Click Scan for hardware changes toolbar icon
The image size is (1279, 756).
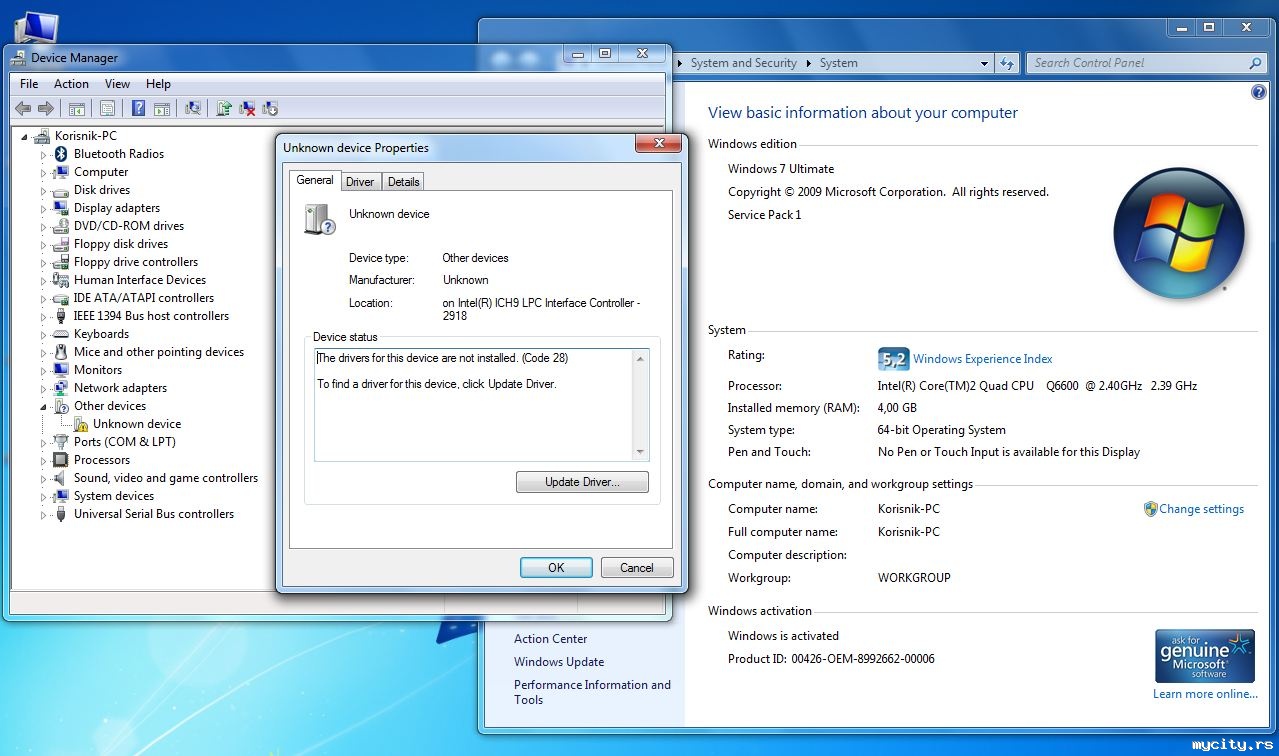point(193,108)
